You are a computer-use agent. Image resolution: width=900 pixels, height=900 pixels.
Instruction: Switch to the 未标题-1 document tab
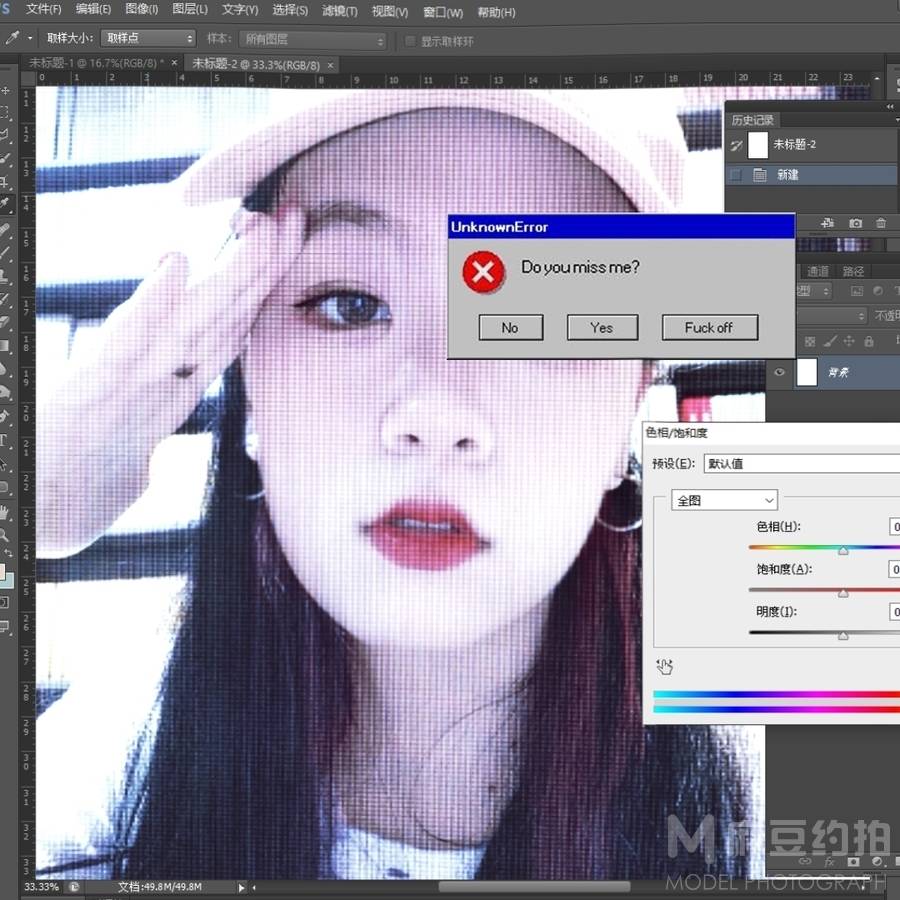coord(96,63)
